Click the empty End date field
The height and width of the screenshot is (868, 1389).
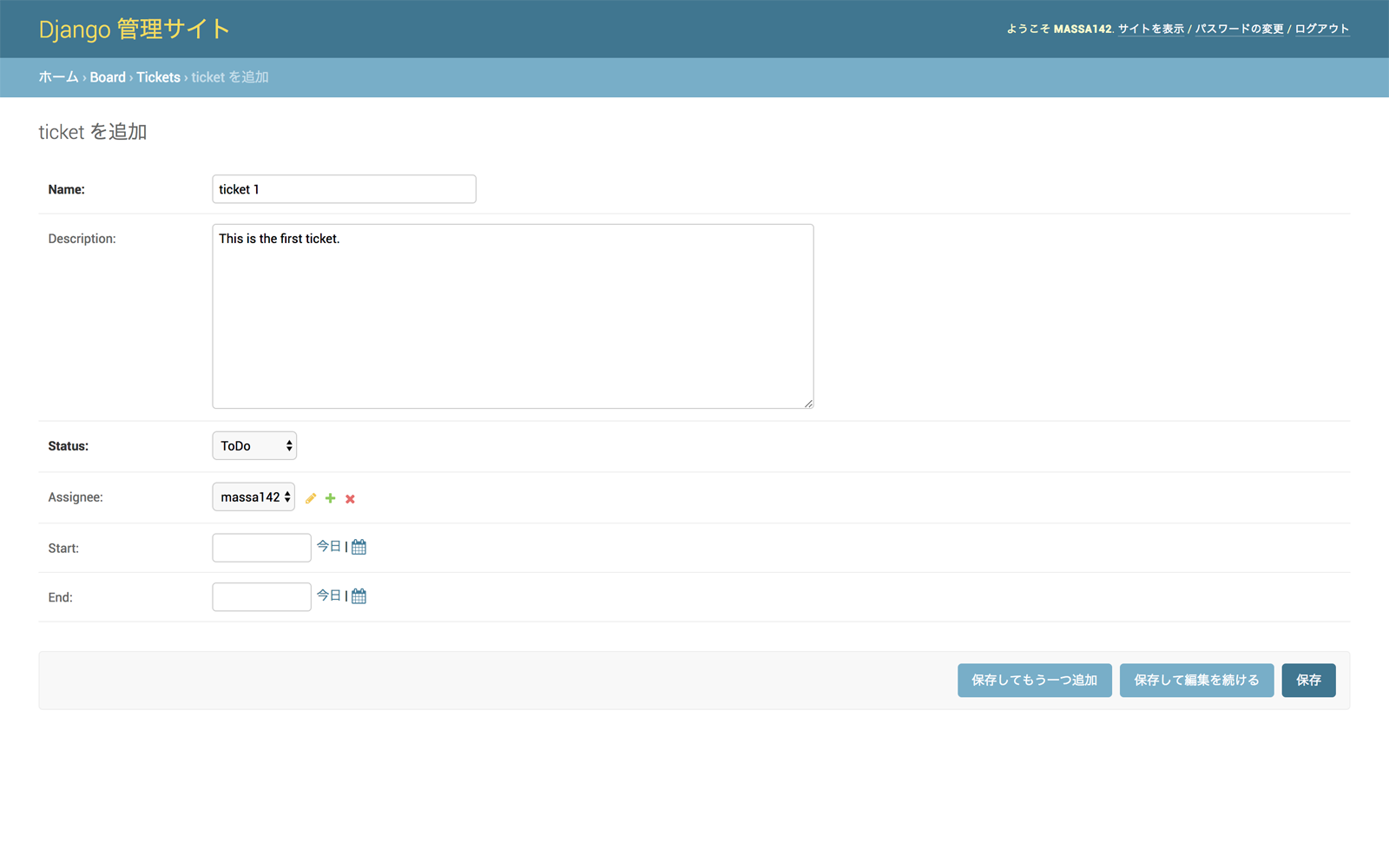[x=261, y=597]
